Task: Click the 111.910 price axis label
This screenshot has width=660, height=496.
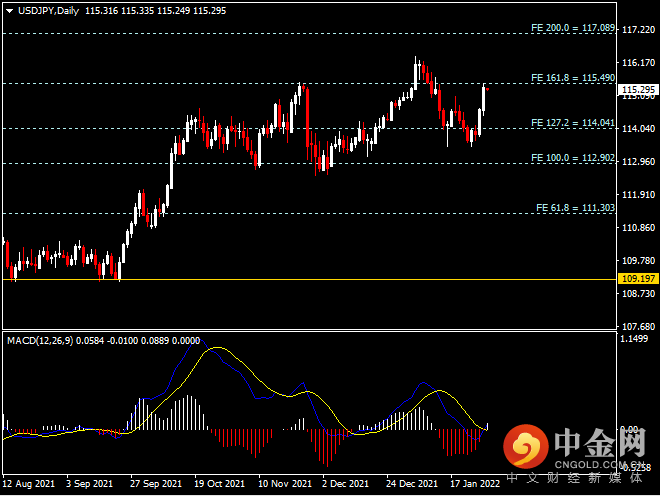Action: tap(639, 195)
